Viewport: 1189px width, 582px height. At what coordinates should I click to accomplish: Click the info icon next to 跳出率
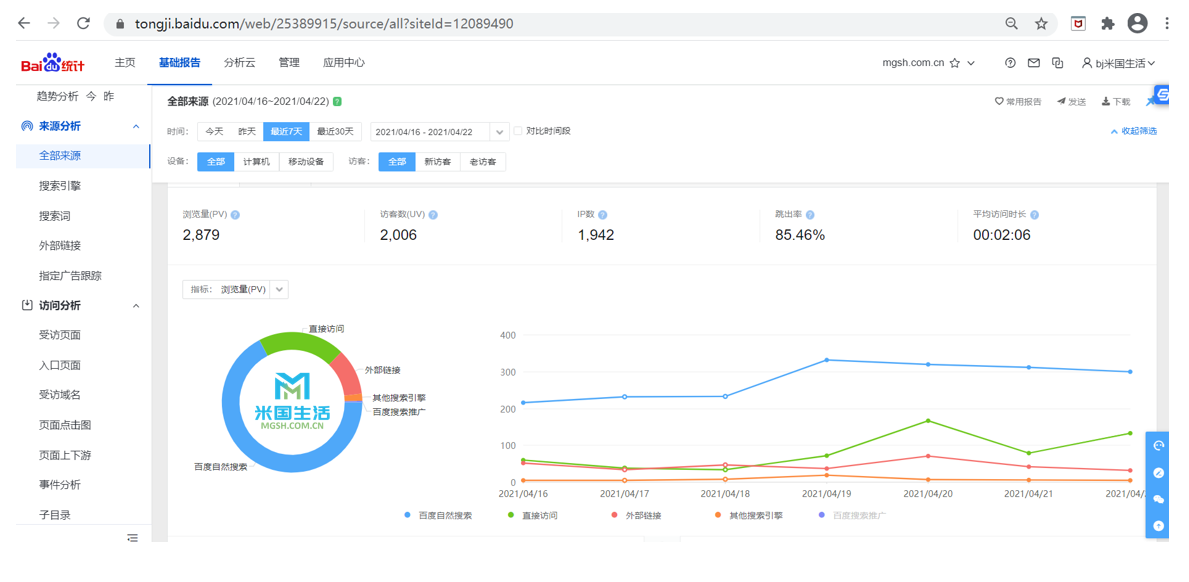coord(810,215)
